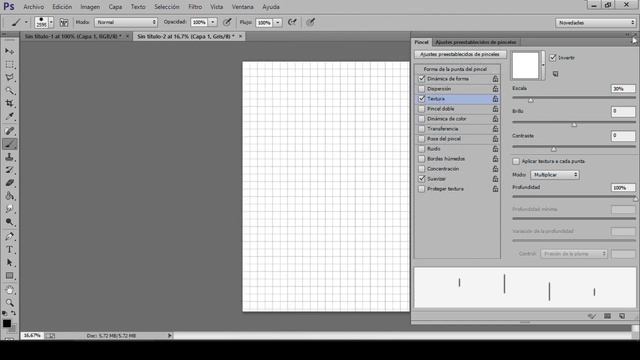Click the Contraste slider handle

coord(554,149)
